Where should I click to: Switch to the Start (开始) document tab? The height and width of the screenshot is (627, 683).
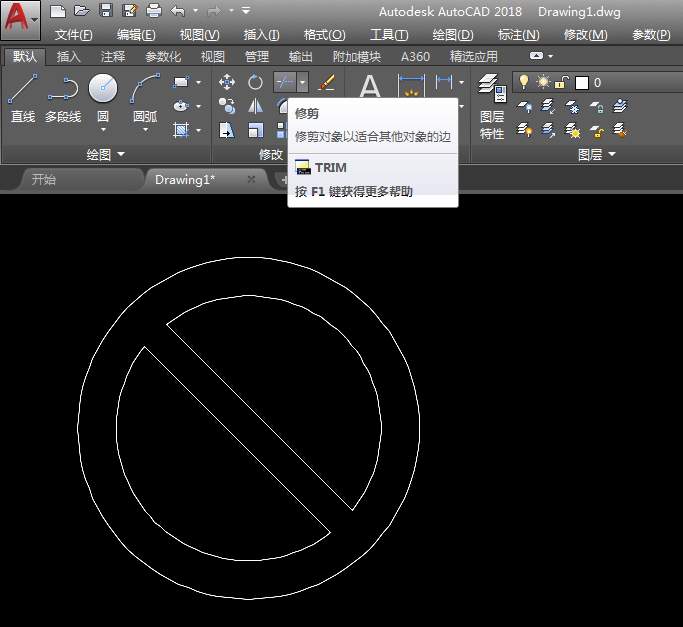(x=44, y=179)
